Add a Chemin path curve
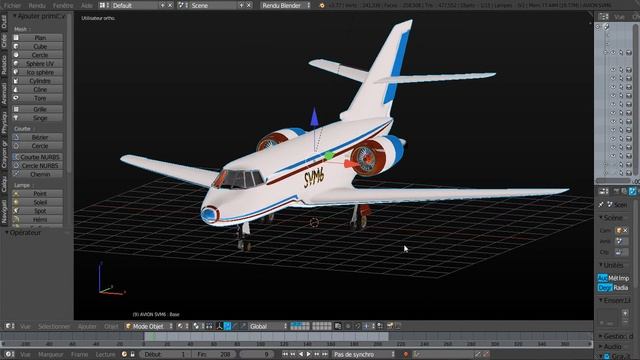Viewport: 640px width, 360px height. [38, 174]
